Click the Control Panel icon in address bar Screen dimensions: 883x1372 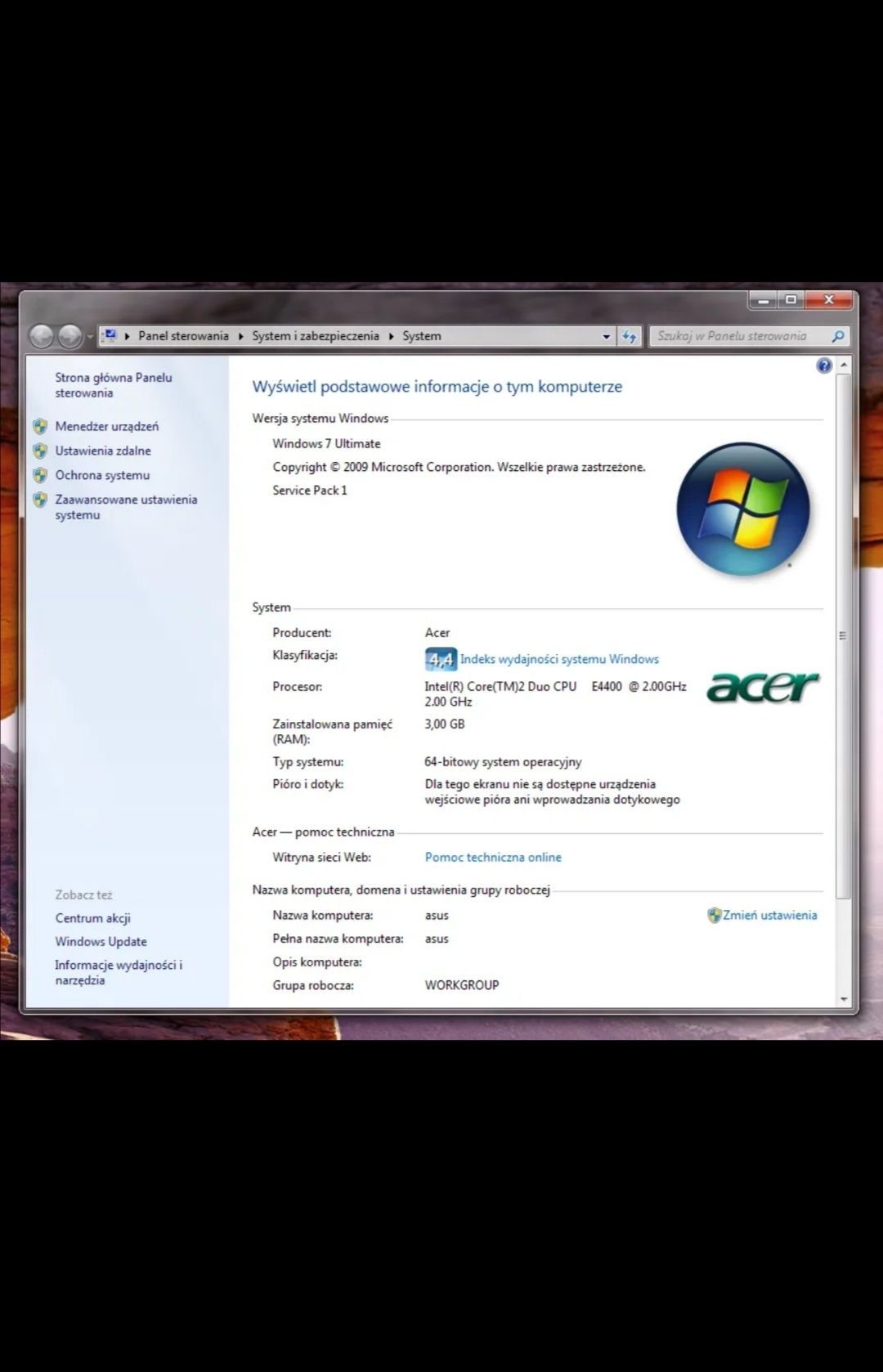click(x=110, y=335)
